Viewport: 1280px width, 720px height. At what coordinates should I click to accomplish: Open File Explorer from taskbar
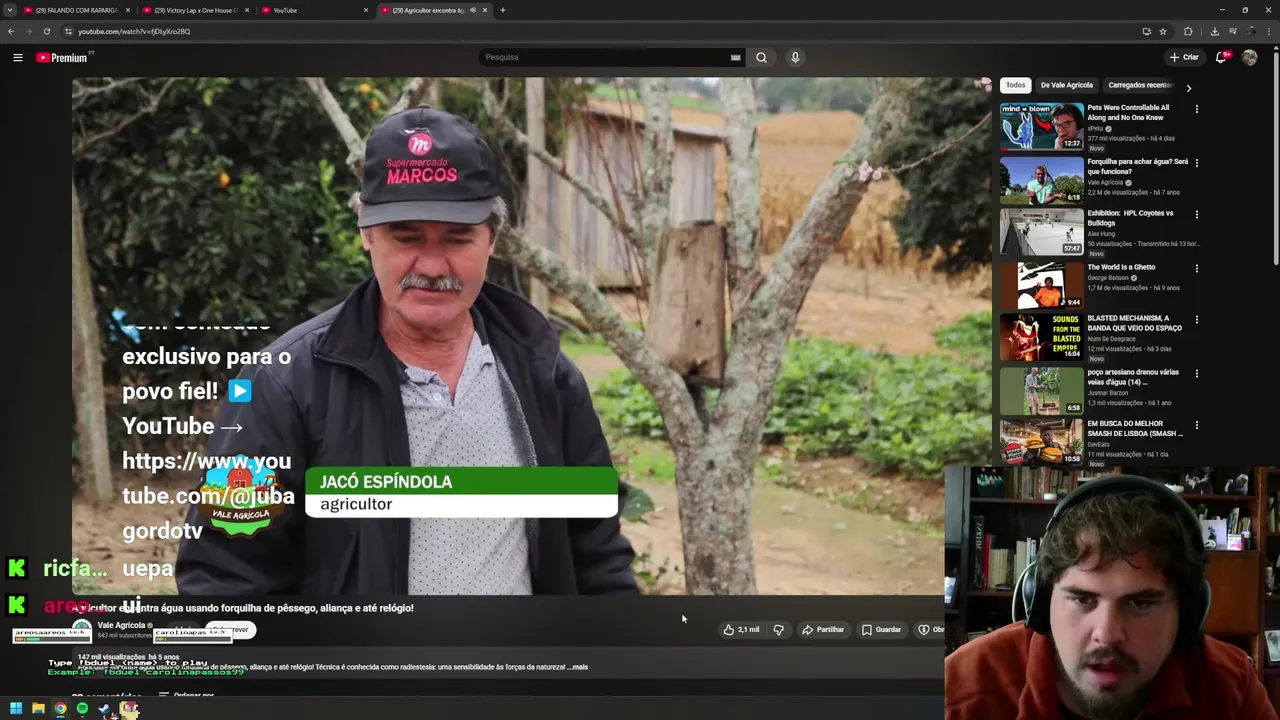(x=38, y=709)
